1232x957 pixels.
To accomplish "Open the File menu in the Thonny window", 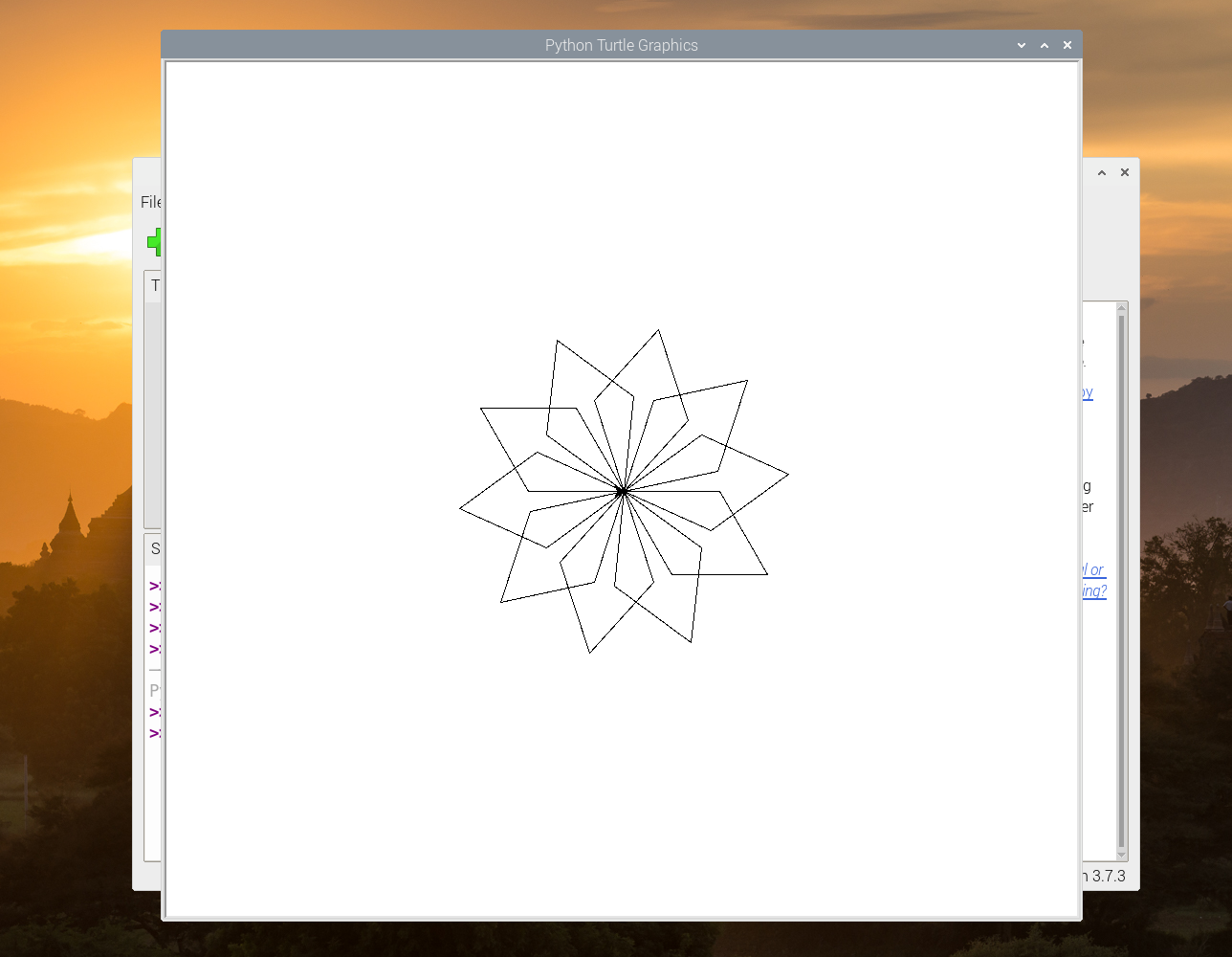I will click(x=150, y=202).
